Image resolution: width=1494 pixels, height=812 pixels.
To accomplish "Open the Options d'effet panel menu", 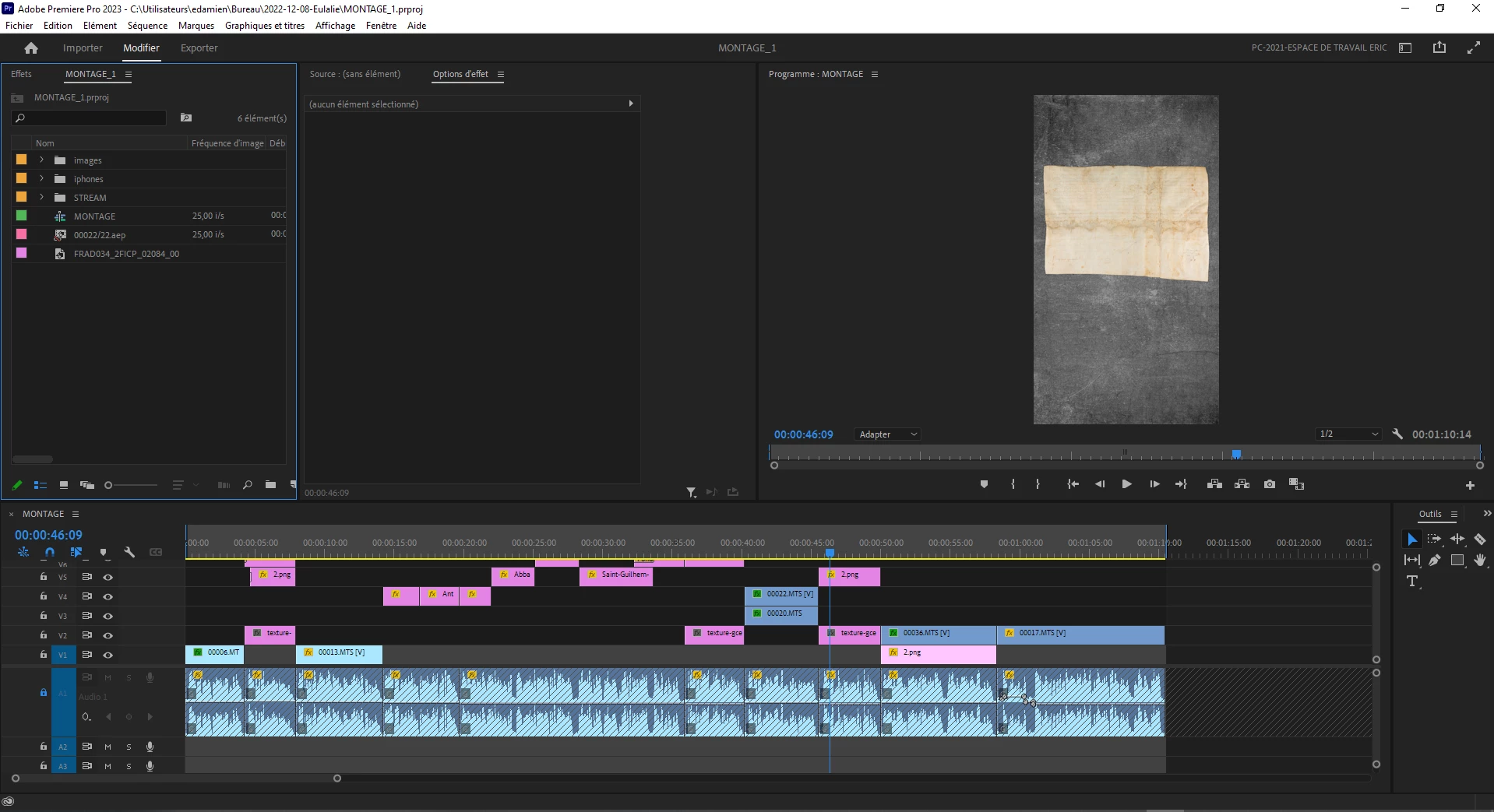I will click(x=501, y=74).
